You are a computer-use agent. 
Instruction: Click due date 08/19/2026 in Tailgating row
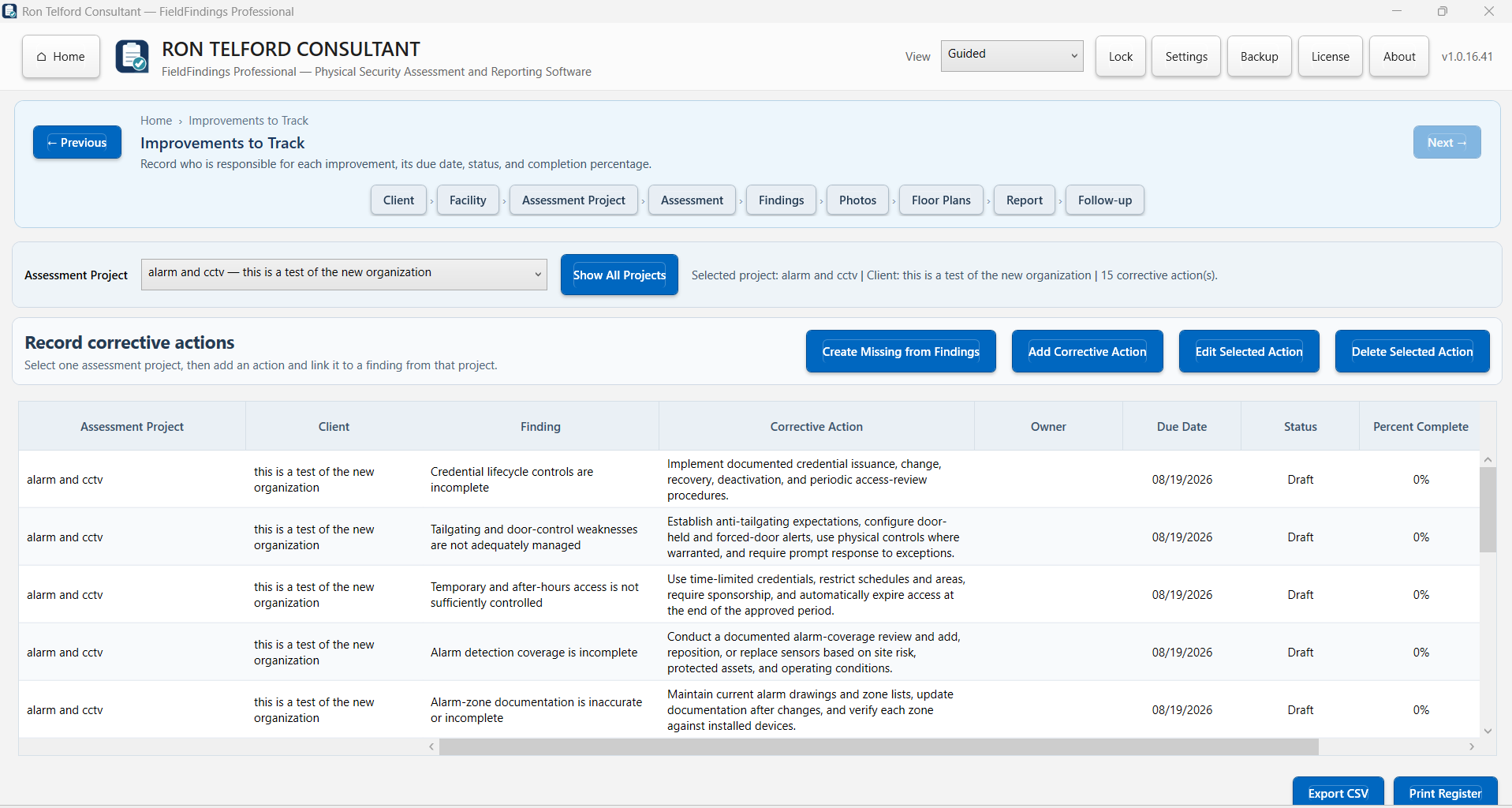(x=1182, y=537)
